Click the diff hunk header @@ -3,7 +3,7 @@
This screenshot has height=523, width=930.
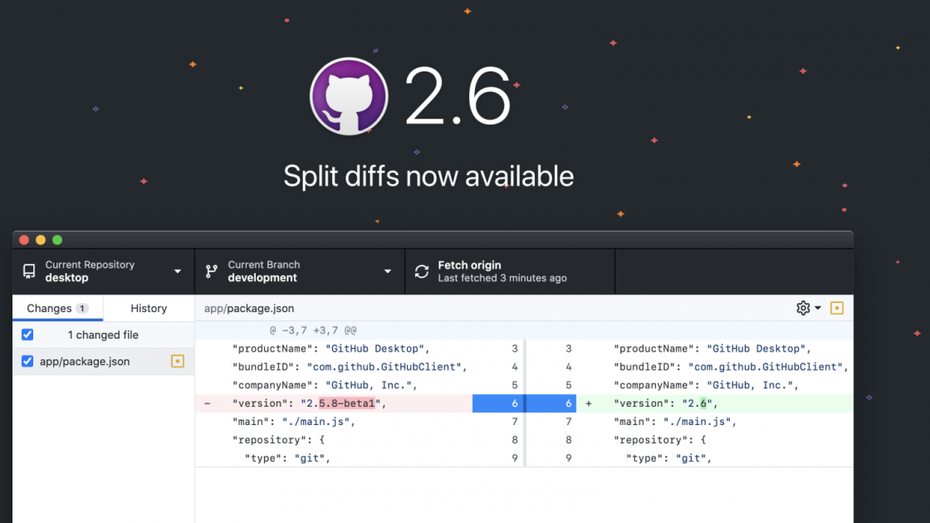pyautogui.click(x=313, y=330)
